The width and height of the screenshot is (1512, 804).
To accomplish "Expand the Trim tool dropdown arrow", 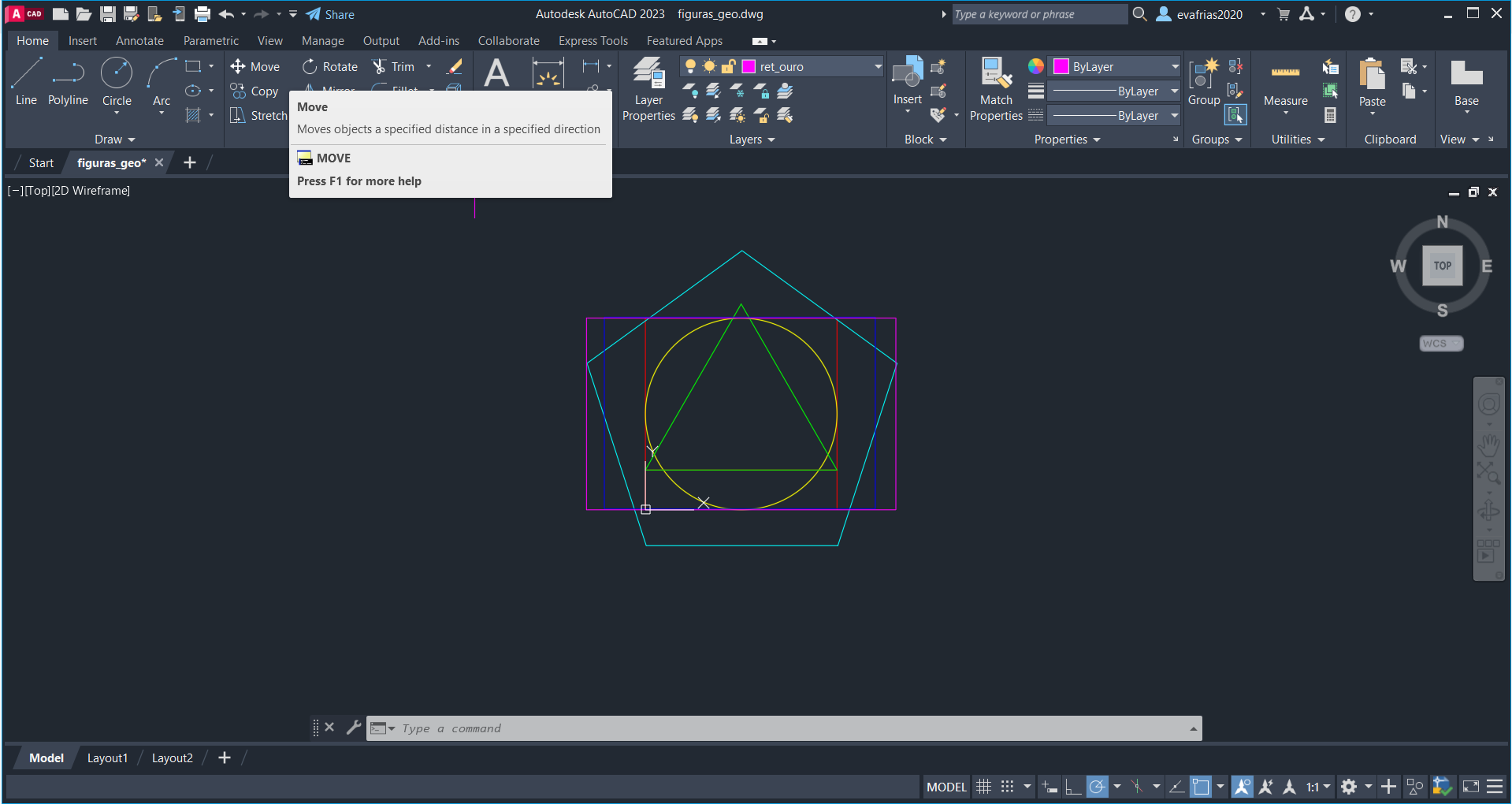I will coord(429,67).
